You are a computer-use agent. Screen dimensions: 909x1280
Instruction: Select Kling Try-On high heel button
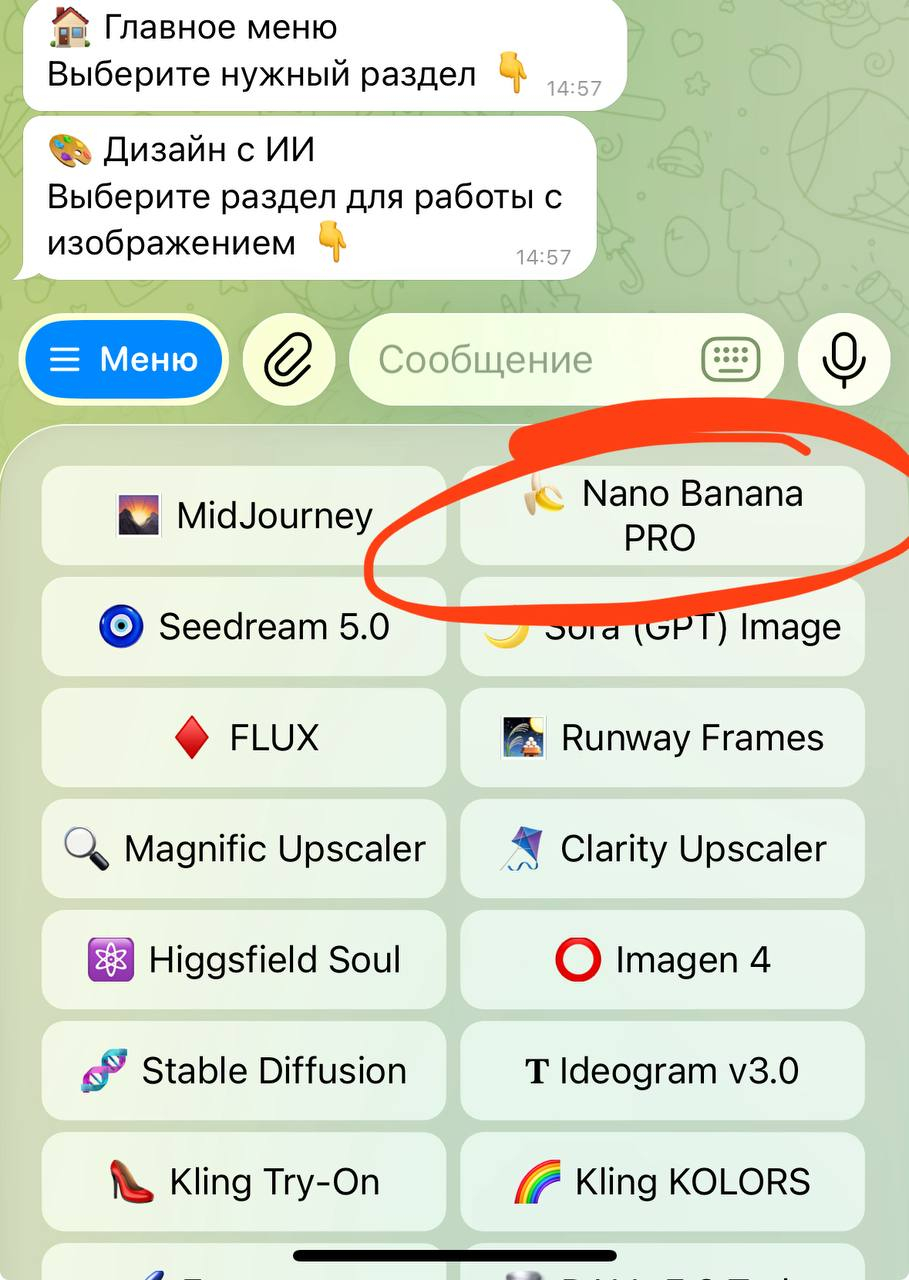coord(244,1182)
